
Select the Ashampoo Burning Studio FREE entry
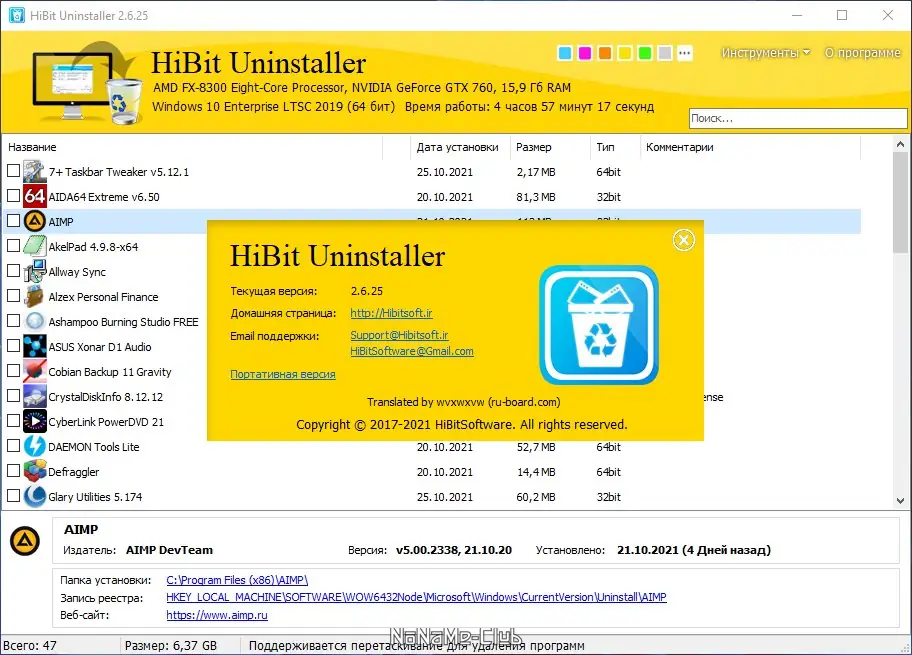123,322
